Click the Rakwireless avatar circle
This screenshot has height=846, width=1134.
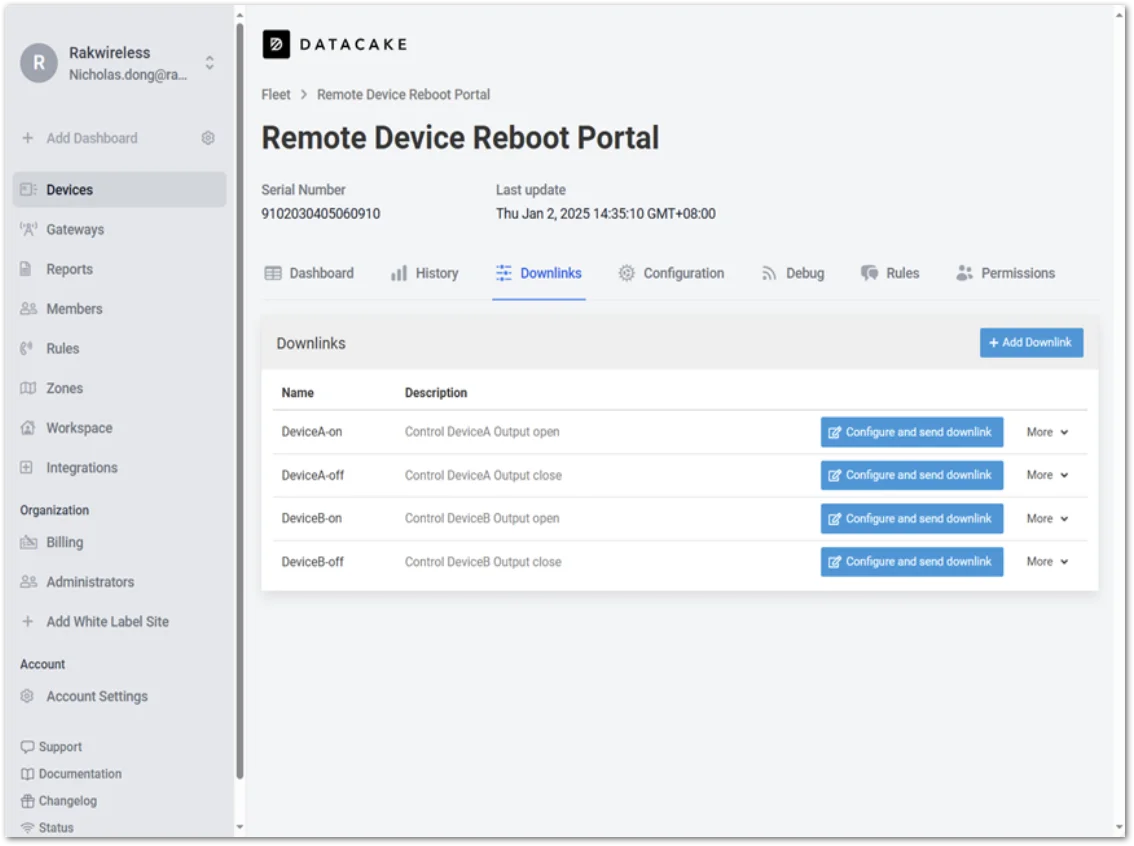pos(39,63)
